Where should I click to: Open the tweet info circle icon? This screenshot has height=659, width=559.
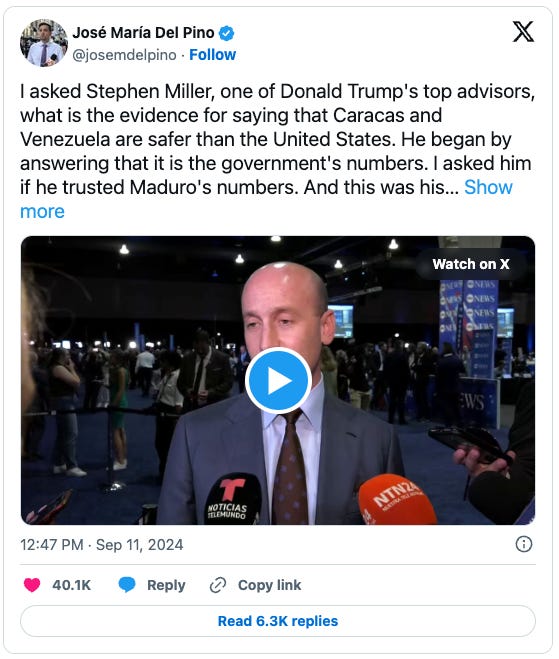pyautogui.click(x=524, y=544)
